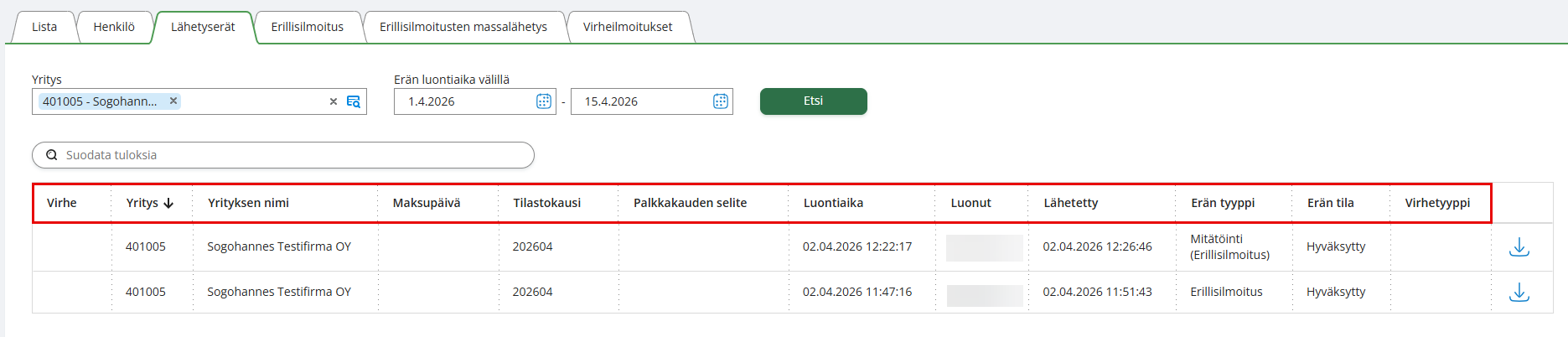Download the 11:47:16 Erillisilmoitus batch
The width and height of the screenshot is (1568, 337).
coord(1519,293)
